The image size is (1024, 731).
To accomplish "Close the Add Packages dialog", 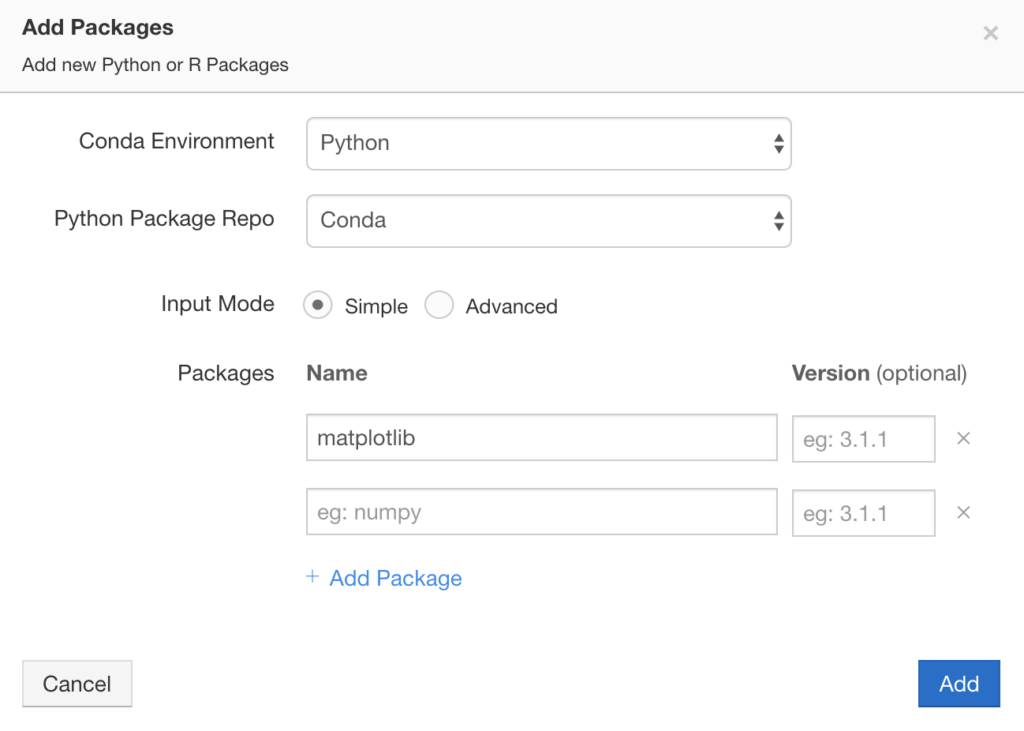I will coord(990,32).
